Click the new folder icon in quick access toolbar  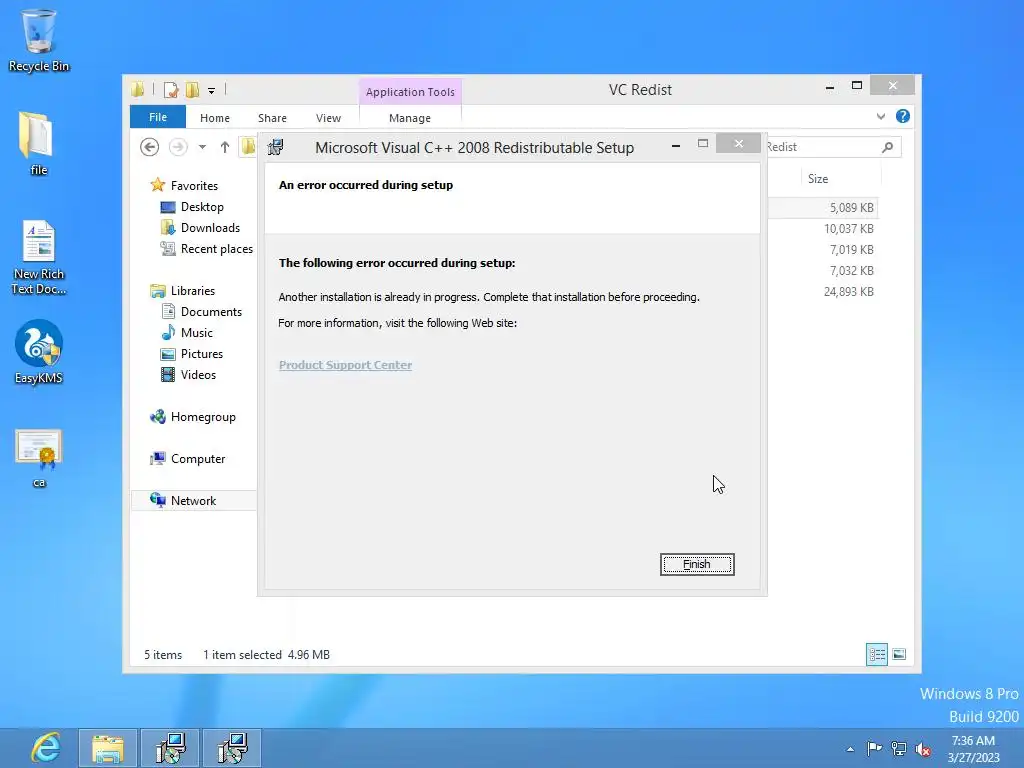(x=192, y=89)
